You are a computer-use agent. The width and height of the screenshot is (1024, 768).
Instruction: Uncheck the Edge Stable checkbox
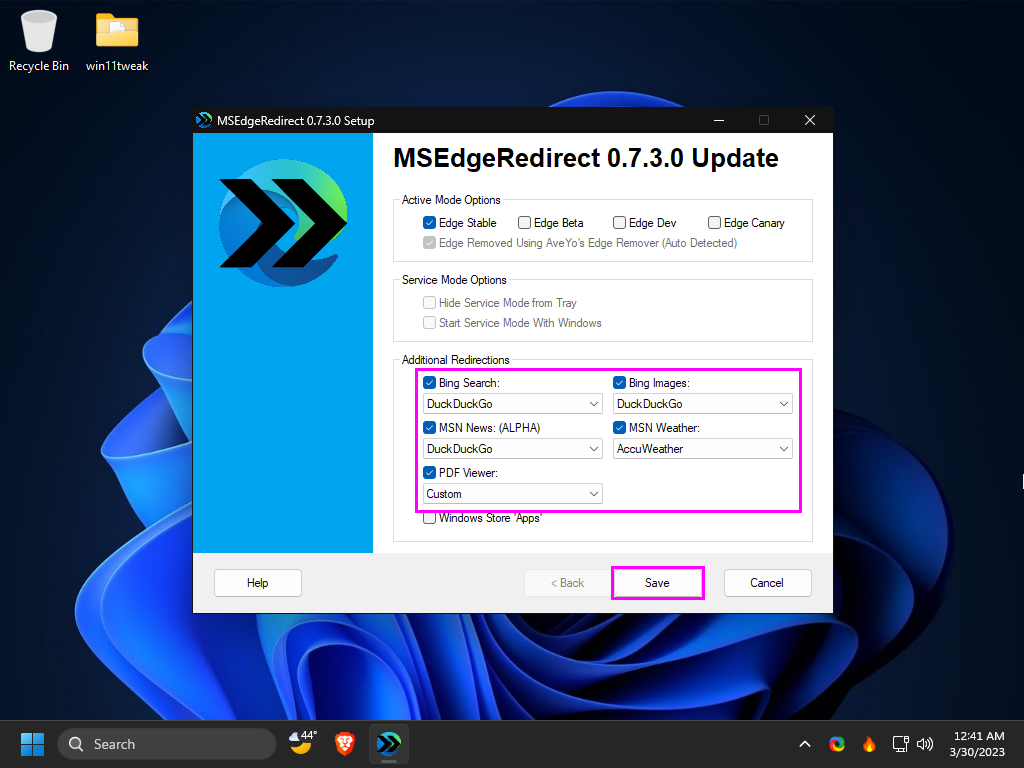429,223
